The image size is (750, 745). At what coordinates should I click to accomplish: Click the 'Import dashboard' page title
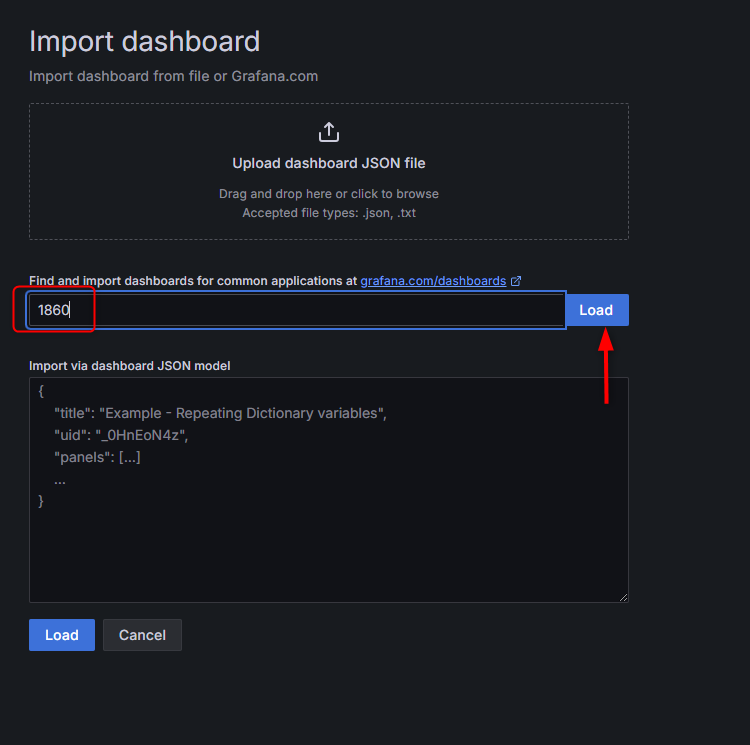pyautogui.click(x=144, y=41)
